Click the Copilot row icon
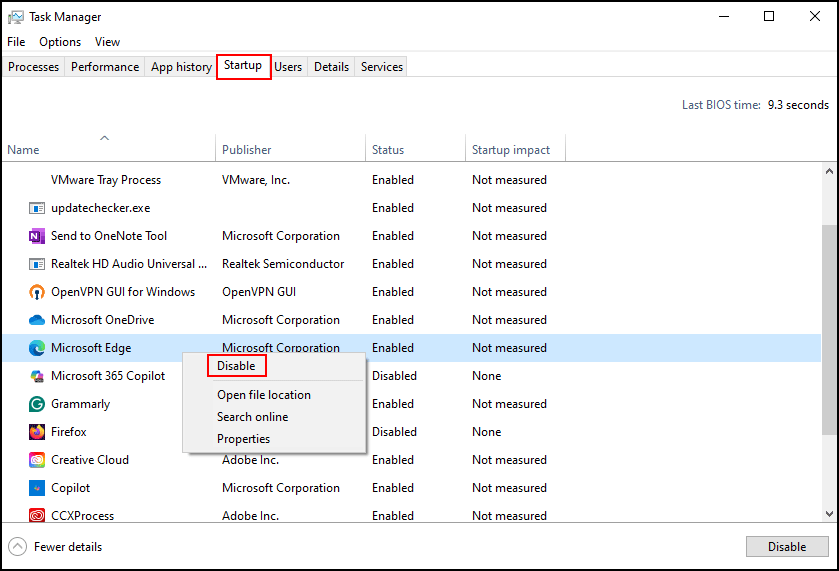This screenshot has width=839, height=571. click(x=36, y=488)
